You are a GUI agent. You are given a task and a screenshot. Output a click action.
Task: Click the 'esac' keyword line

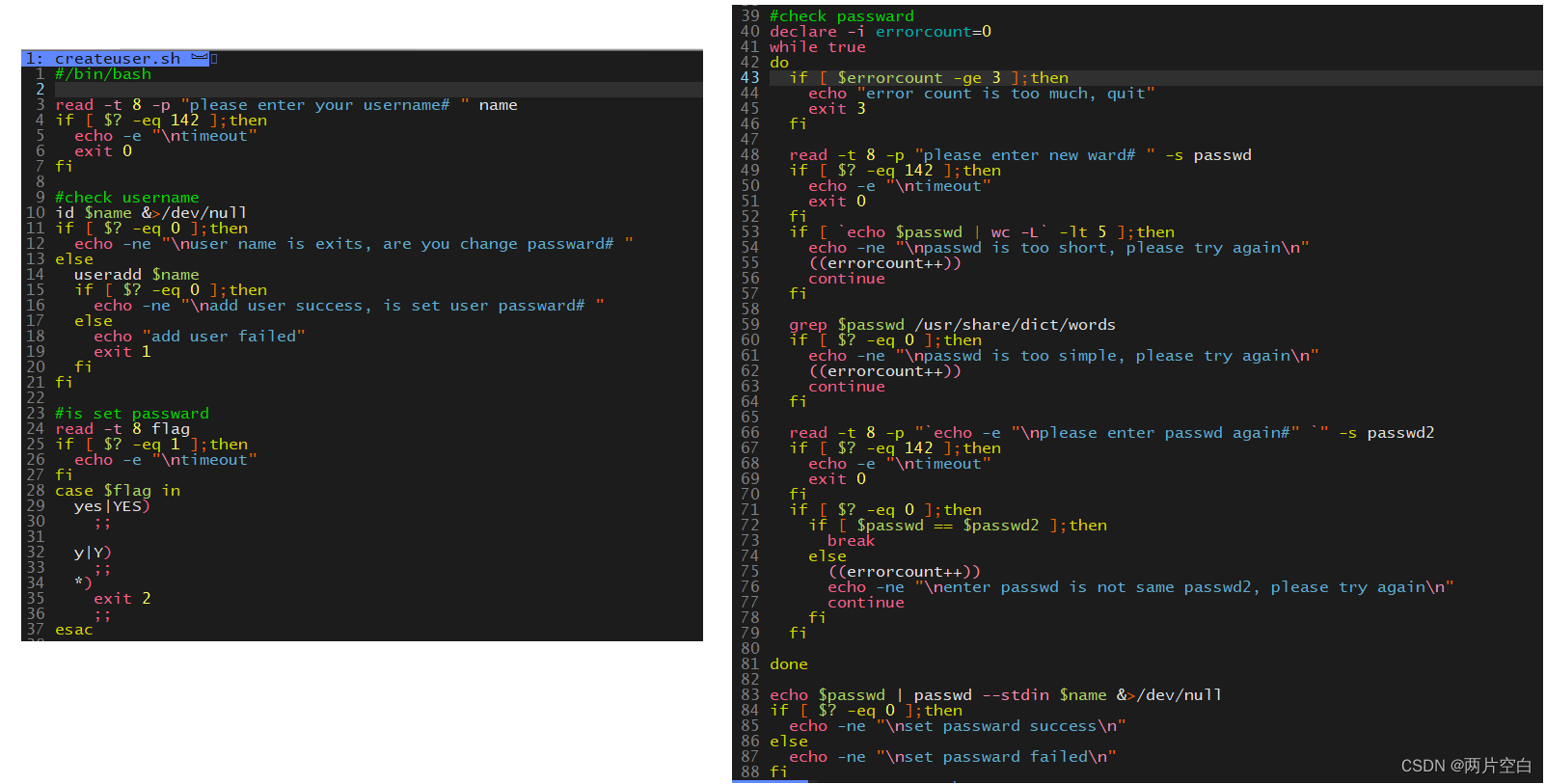click(74, 630)
